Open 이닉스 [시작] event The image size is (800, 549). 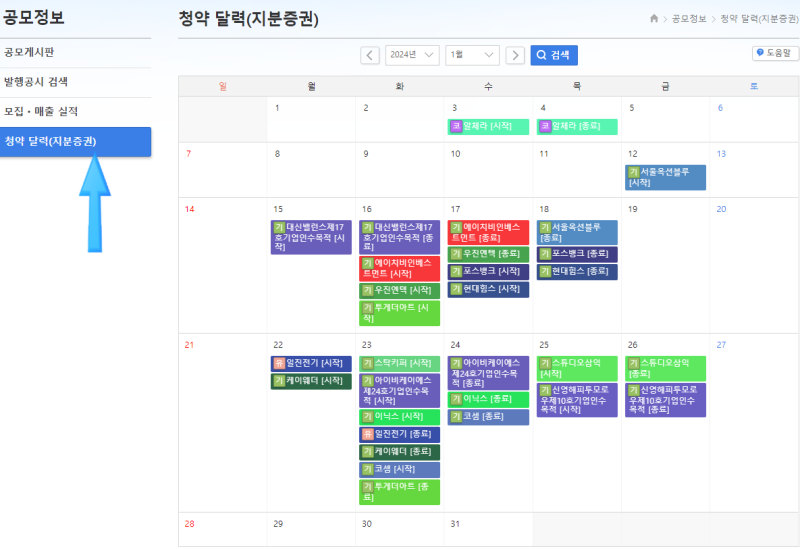(399, 417)
